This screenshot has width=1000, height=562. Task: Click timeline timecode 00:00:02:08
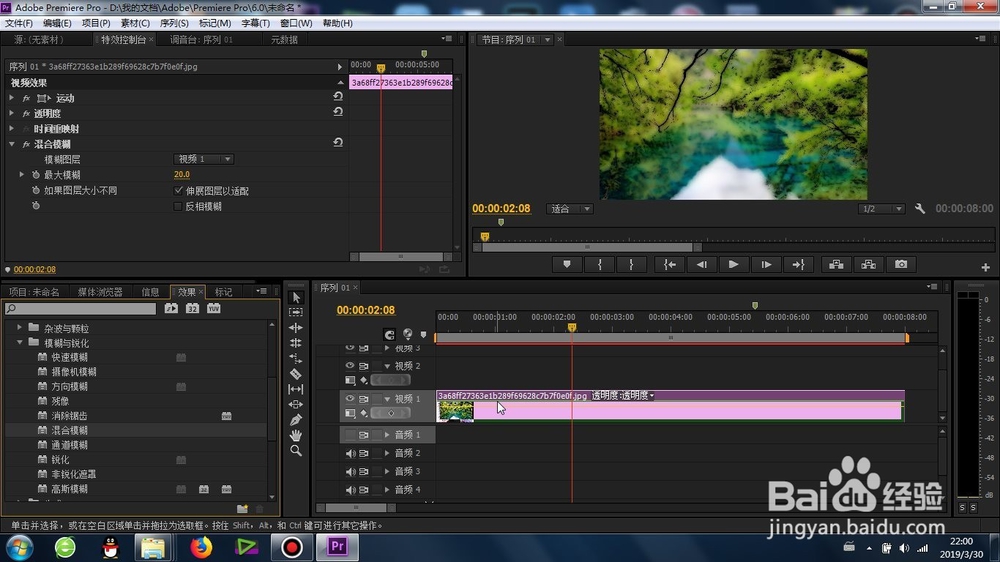(365, 310)
